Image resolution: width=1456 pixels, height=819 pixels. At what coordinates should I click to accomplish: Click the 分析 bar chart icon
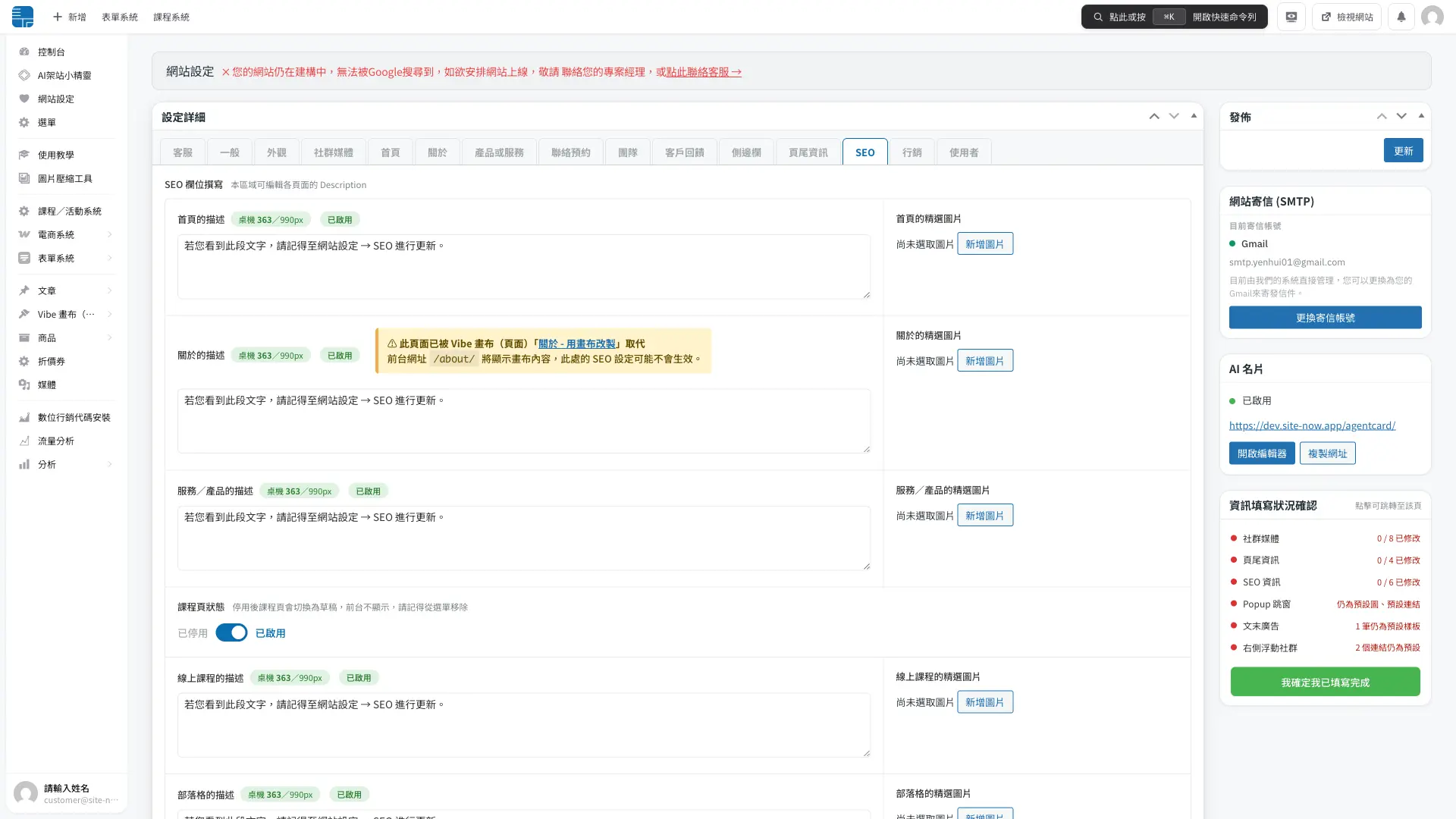pos(24,464)
